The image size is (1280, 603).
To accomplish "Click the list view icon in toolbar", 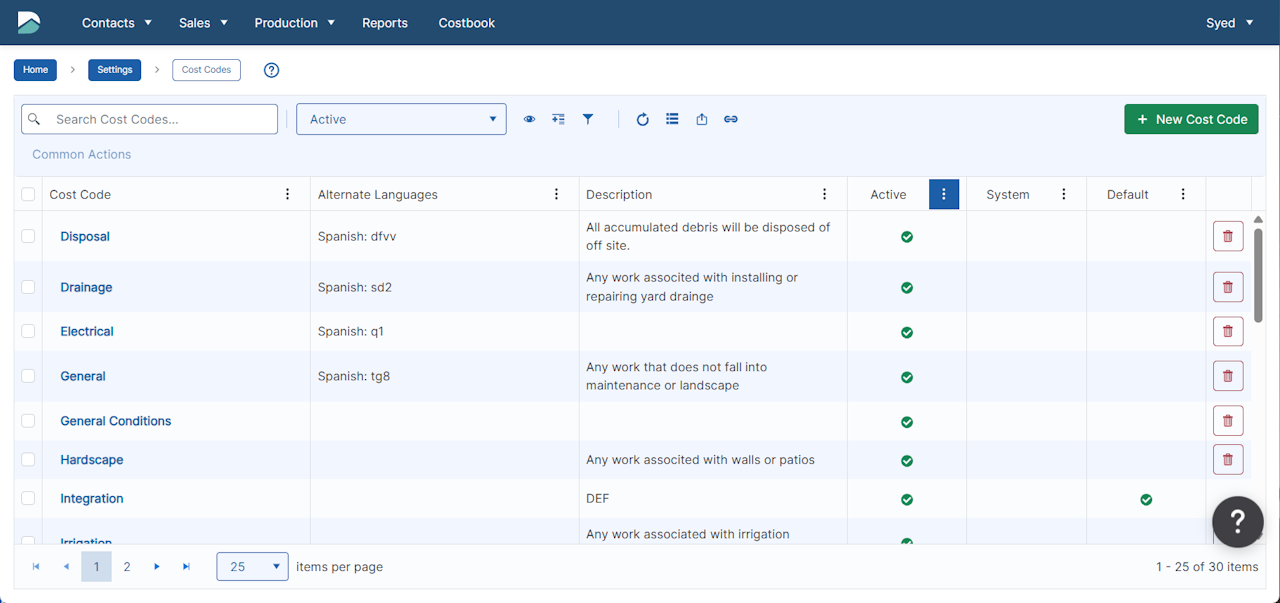I will click(672, 119).
